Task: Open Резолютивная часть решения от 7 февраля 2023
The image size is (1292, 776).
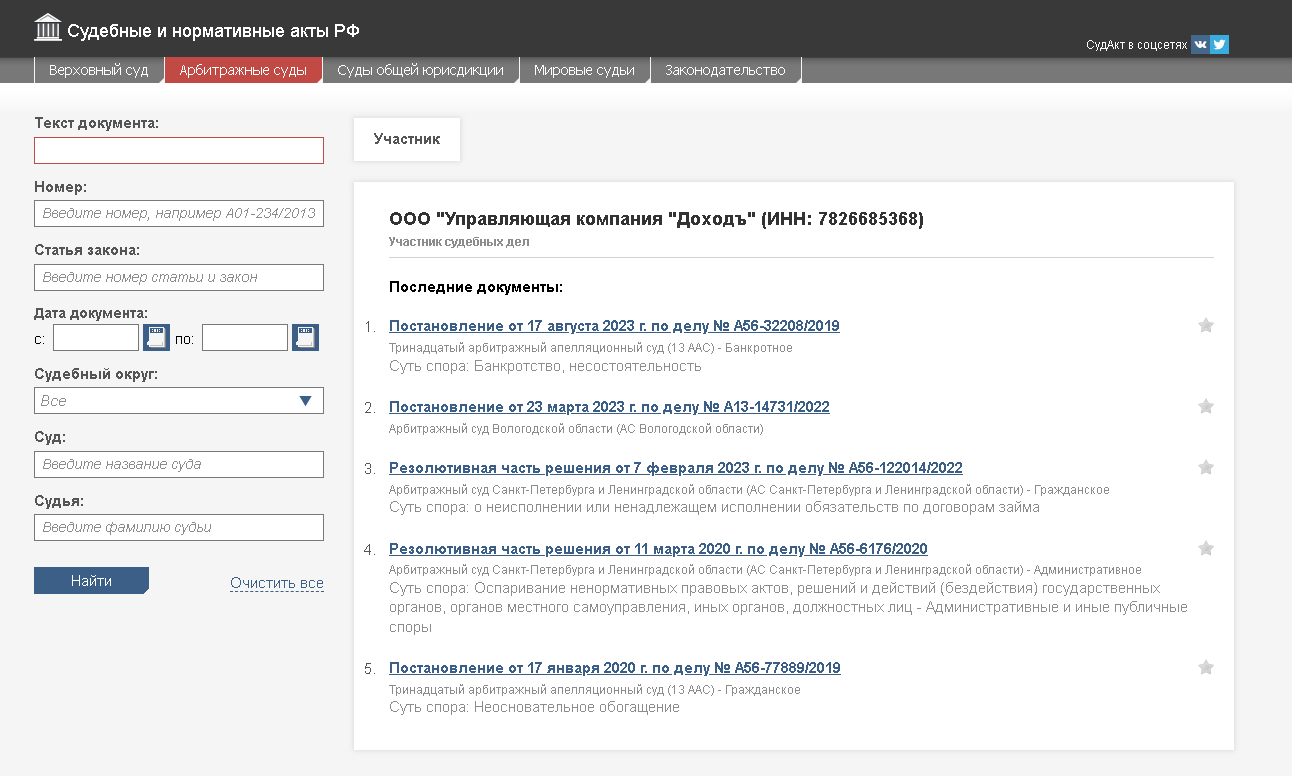Action: point(676,468)
